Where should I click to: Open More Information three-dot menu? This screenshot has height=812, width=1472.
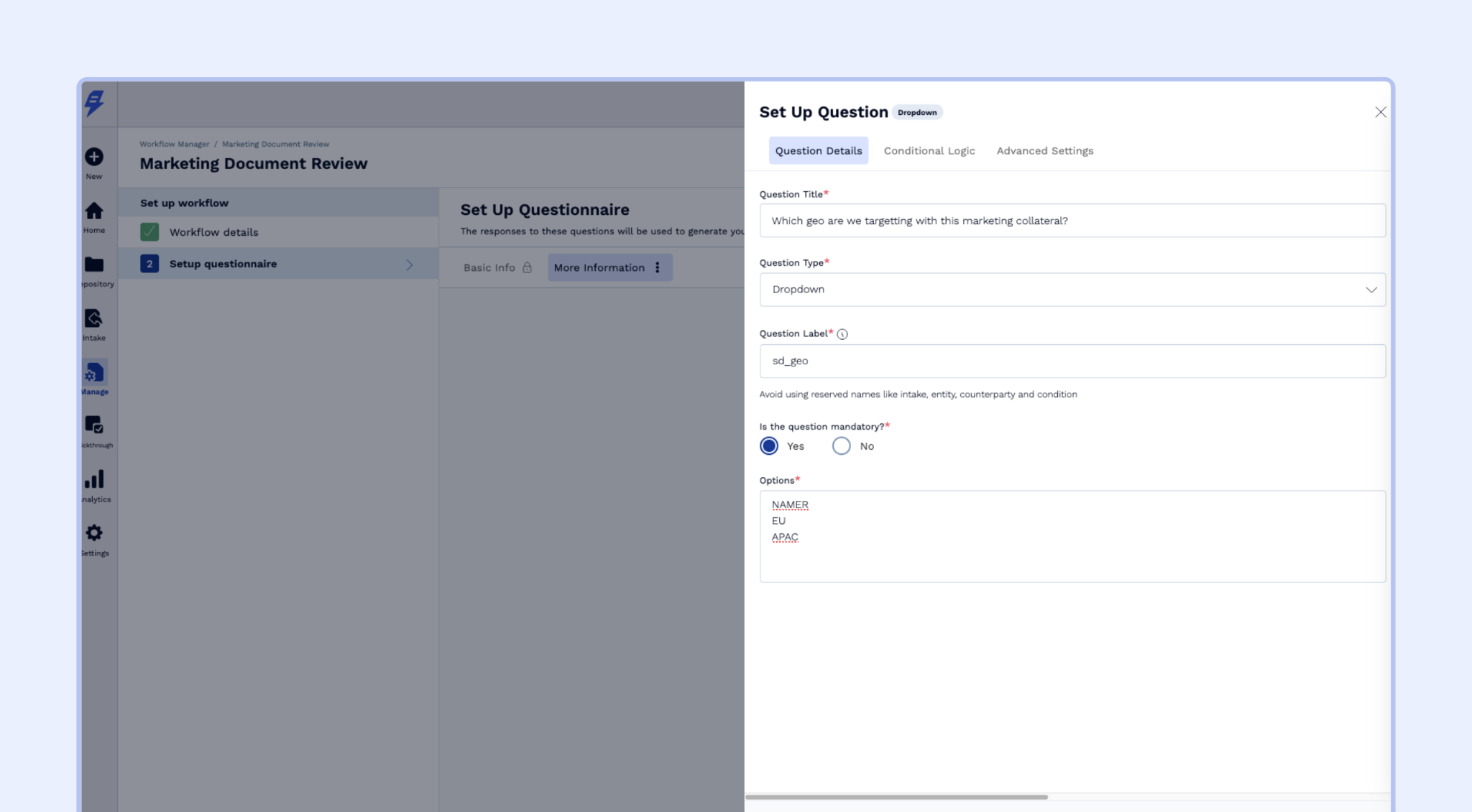pyautogui.click(x=658, y=267)
